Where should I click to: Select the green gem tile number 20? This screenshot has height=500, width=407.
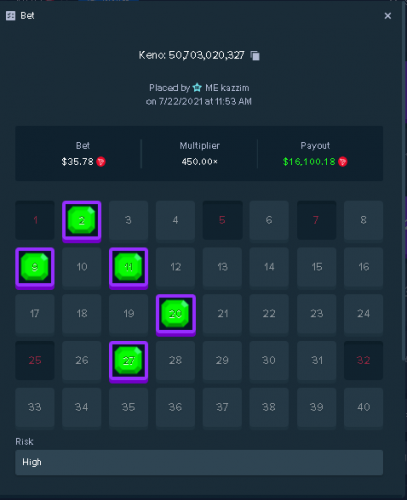pyautogui.click(x=176, y=314)
